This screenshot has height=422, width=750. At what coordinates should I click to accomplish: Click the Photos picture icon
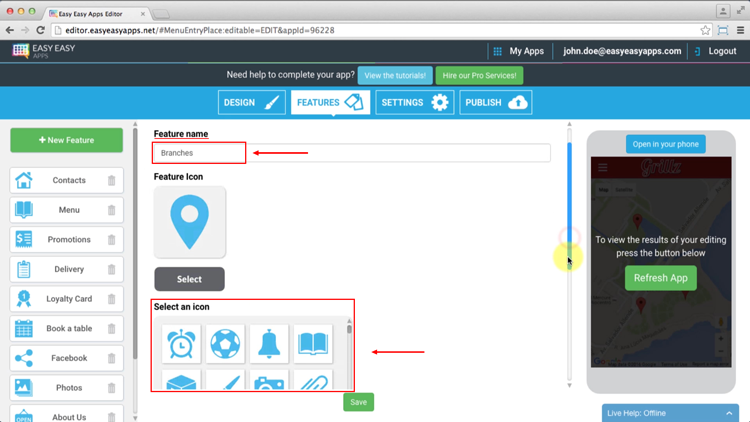point(23,388)
